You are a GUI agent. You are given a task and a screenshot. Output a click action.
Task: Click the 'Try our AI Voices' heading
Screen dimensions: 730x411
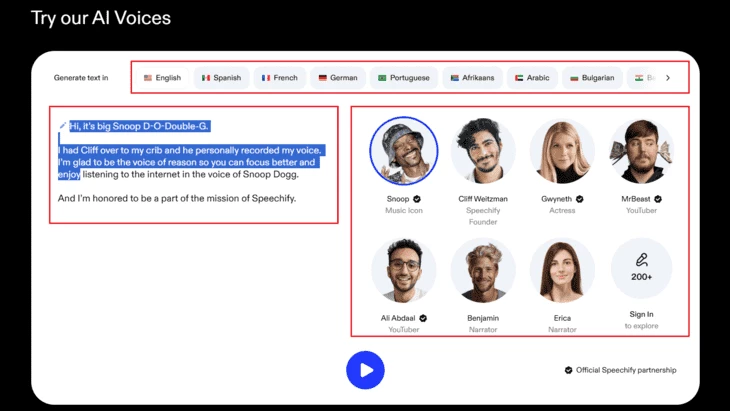click(x=101, y=18)
